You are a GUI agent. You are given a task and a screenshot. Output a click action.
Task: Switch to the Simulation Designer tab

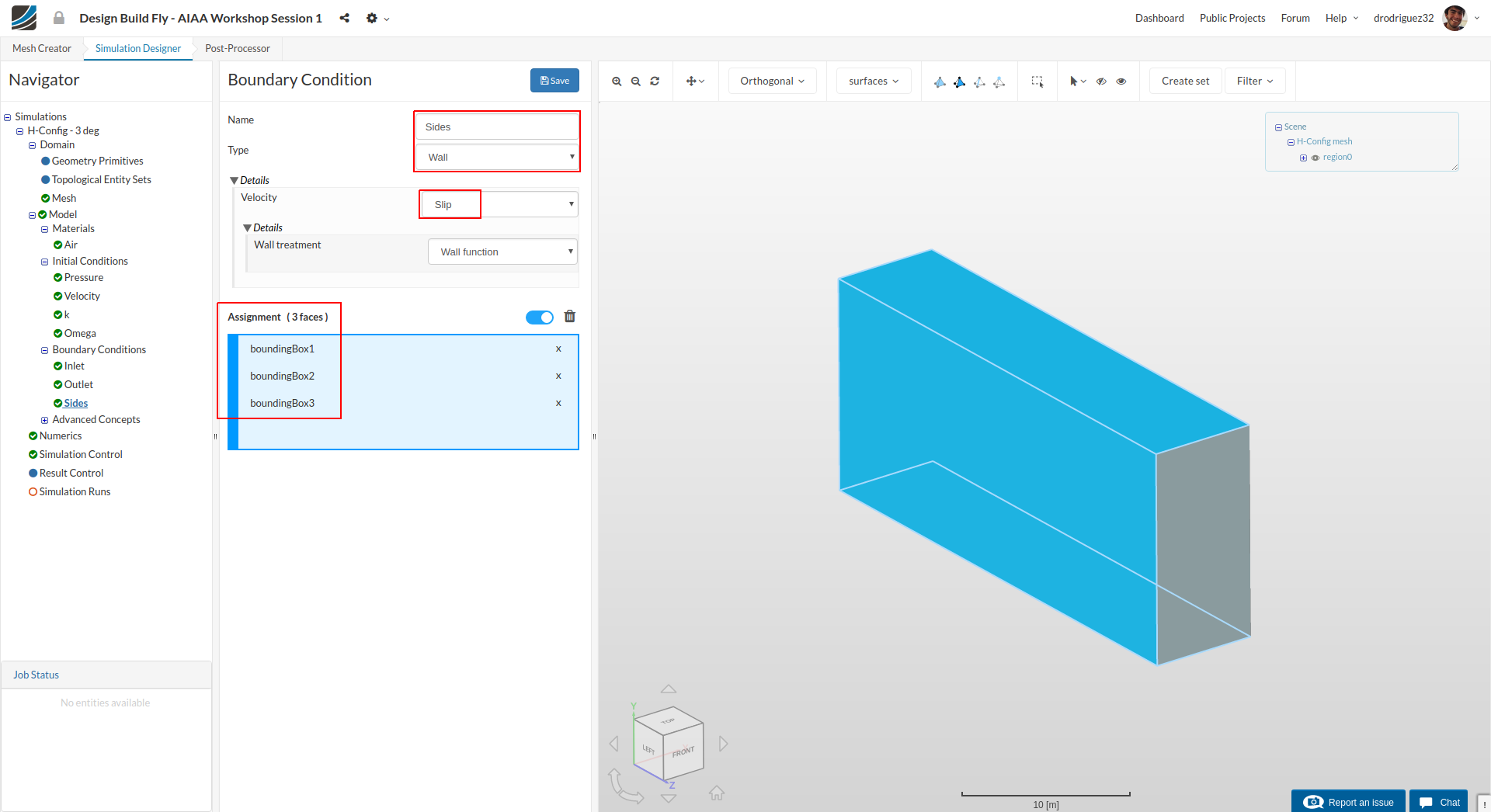click(138, 48)
